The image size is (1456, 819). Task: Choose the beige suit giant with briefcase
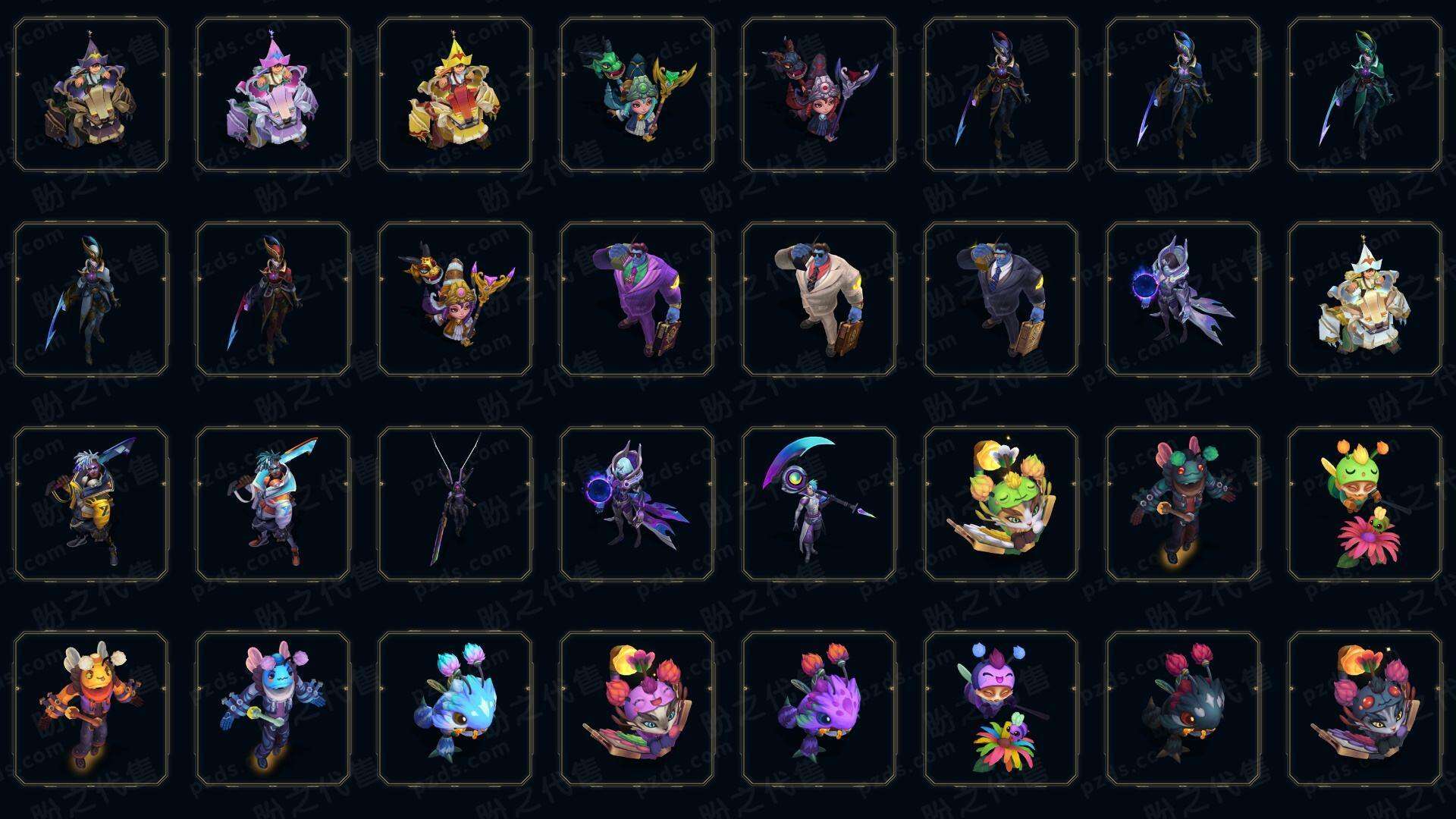click(819, 300)
